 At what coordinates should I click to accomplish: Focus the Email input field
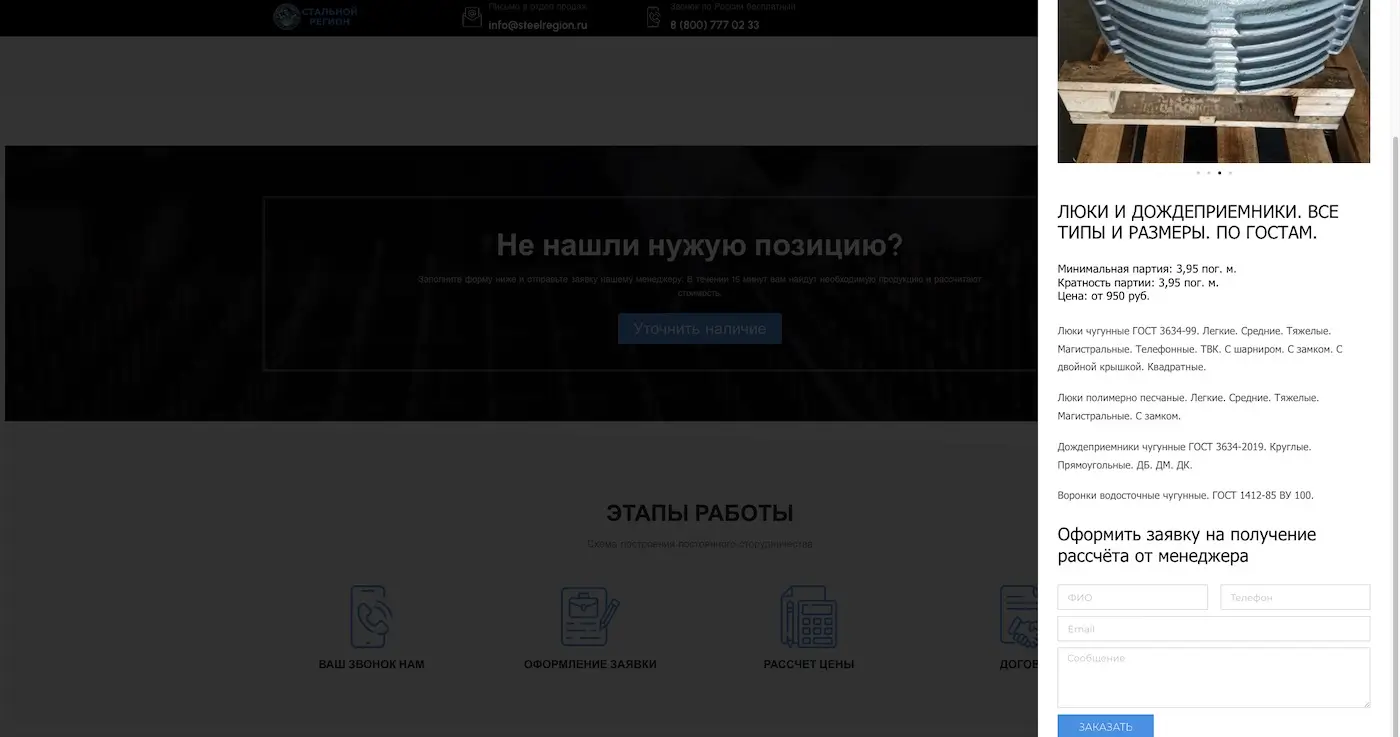point(1214,629)
